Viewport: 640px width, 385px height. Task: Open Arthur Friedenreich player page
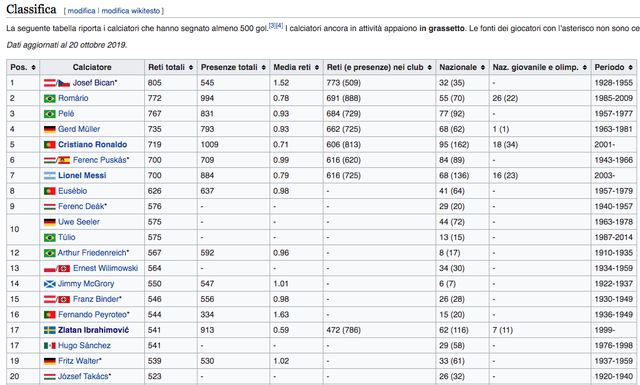tap(92, 253)
